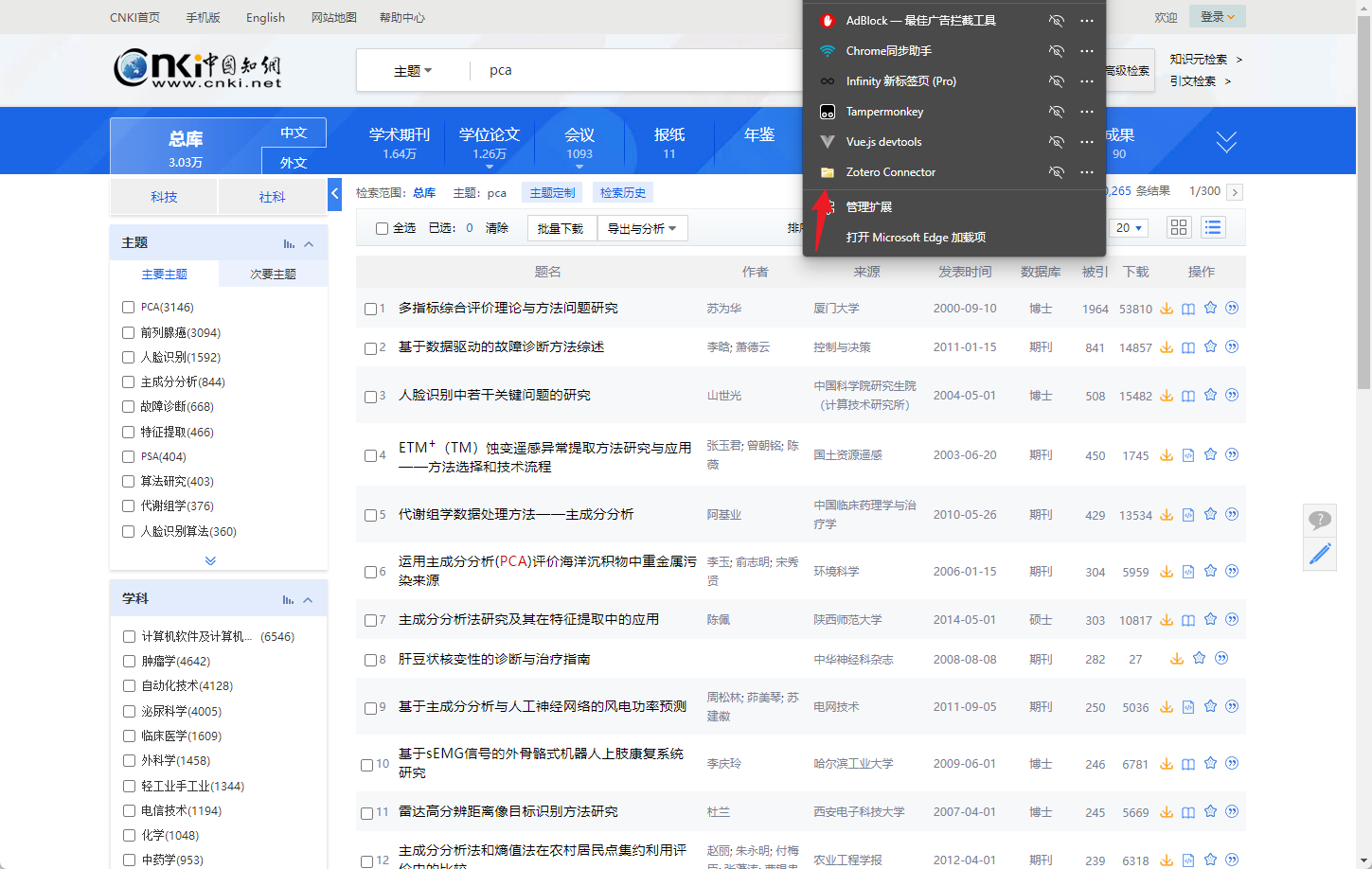Image resolution: width=1372 pixels, height=869 pixels.
Task: Open the 20 per-page dropdown
Action: pyautogui.click(x=1130, y=228)
